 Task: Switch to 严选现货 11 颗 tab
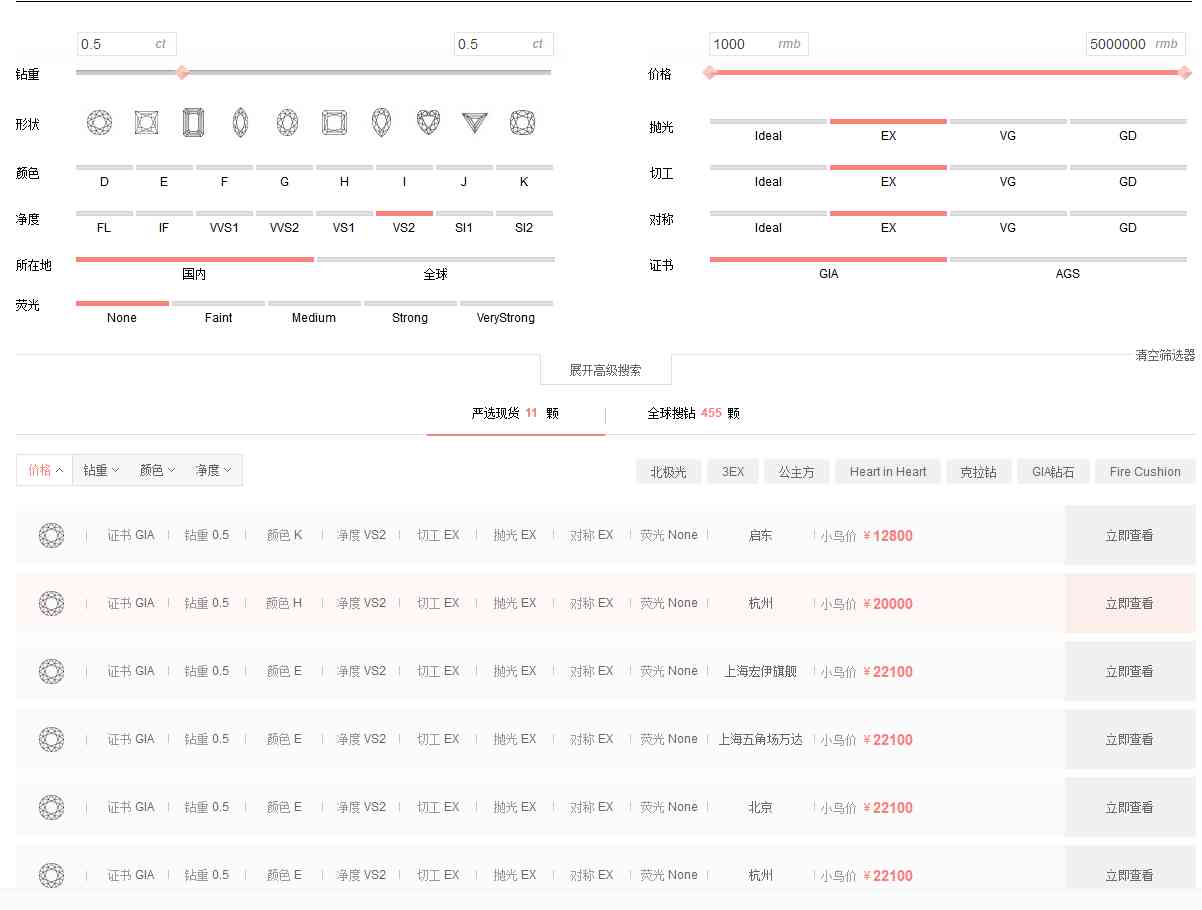pos(516,413)
